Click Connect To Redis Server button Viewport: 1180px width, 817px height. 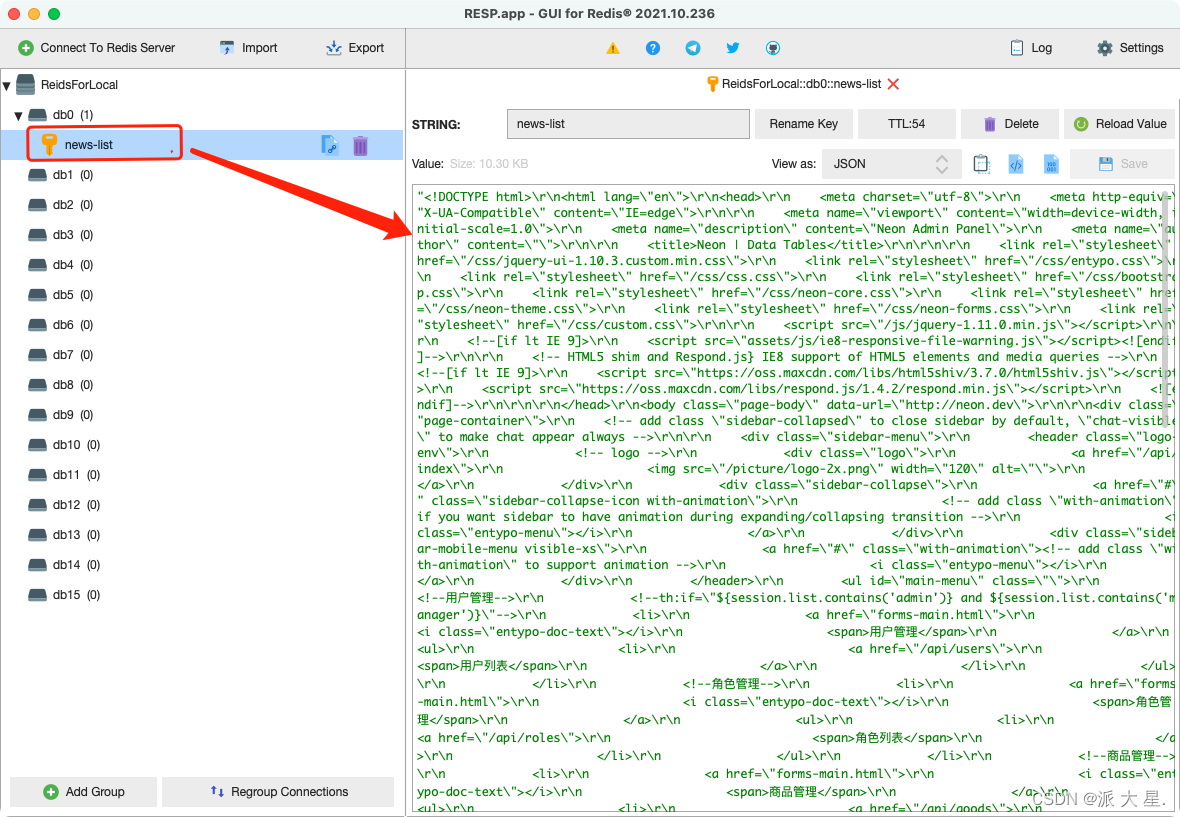pyautogui.click(x=96, y=48)
